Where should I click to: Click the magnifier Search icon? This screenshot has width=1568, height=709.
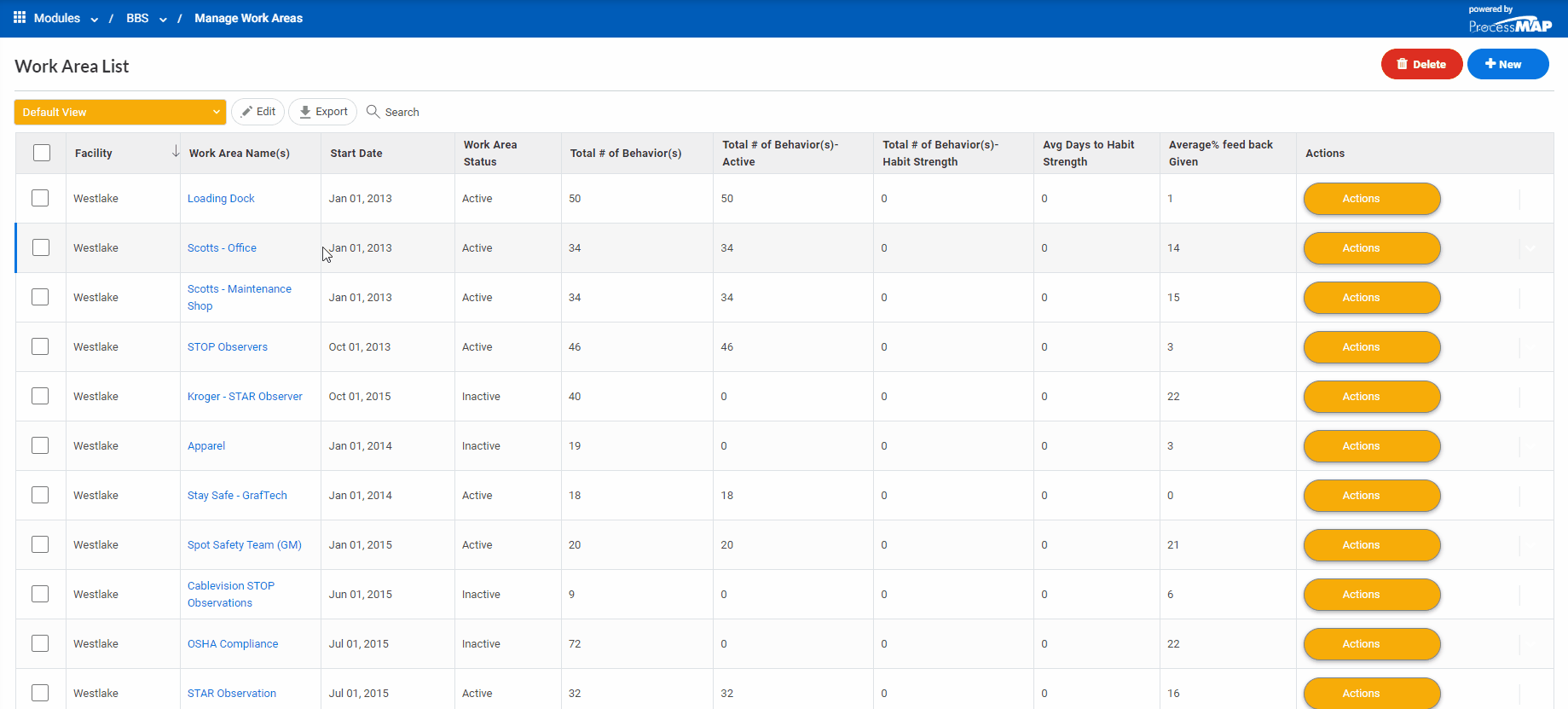point(373,112)
